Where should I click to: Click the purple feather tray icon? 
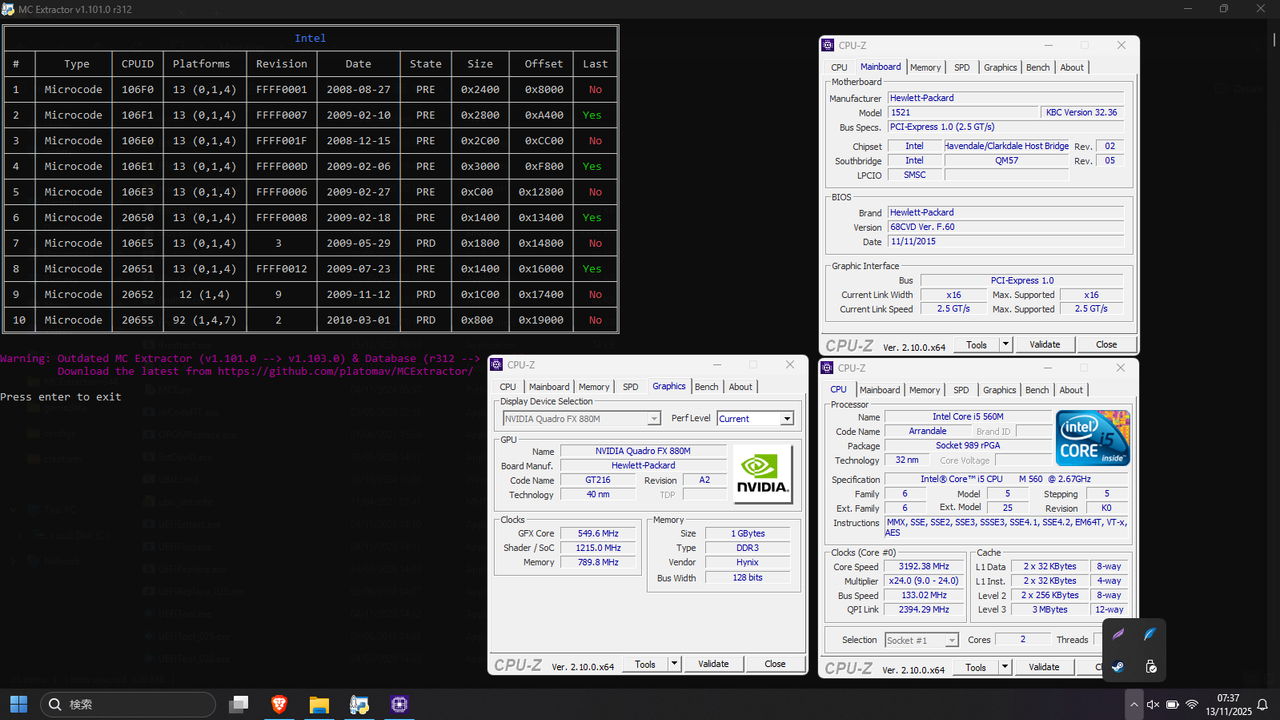click(1118, 635)
